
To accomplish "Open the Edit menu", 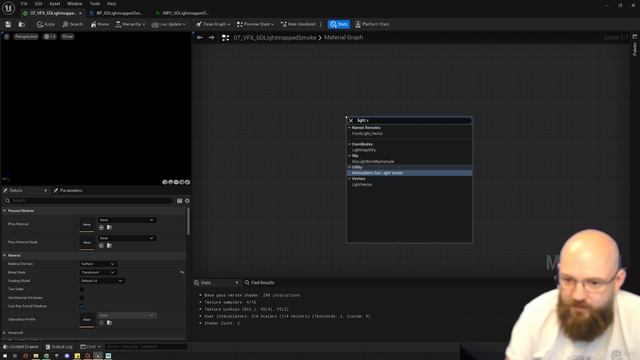I will point(38,4).
